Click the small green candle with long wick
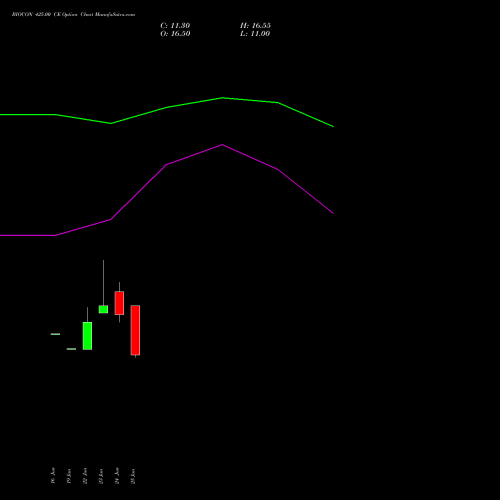The image size is (500, 500). 103,309
